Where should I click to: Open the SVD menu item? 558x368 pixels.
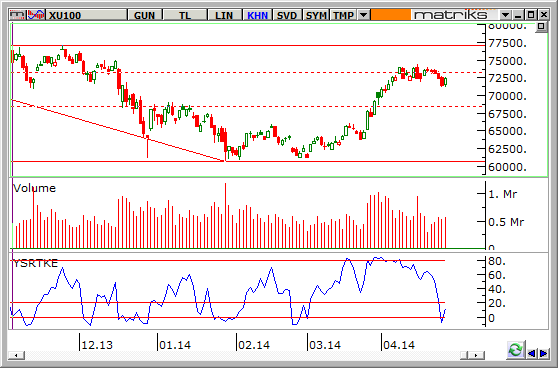pyautogui.click(x=287, y=15)
